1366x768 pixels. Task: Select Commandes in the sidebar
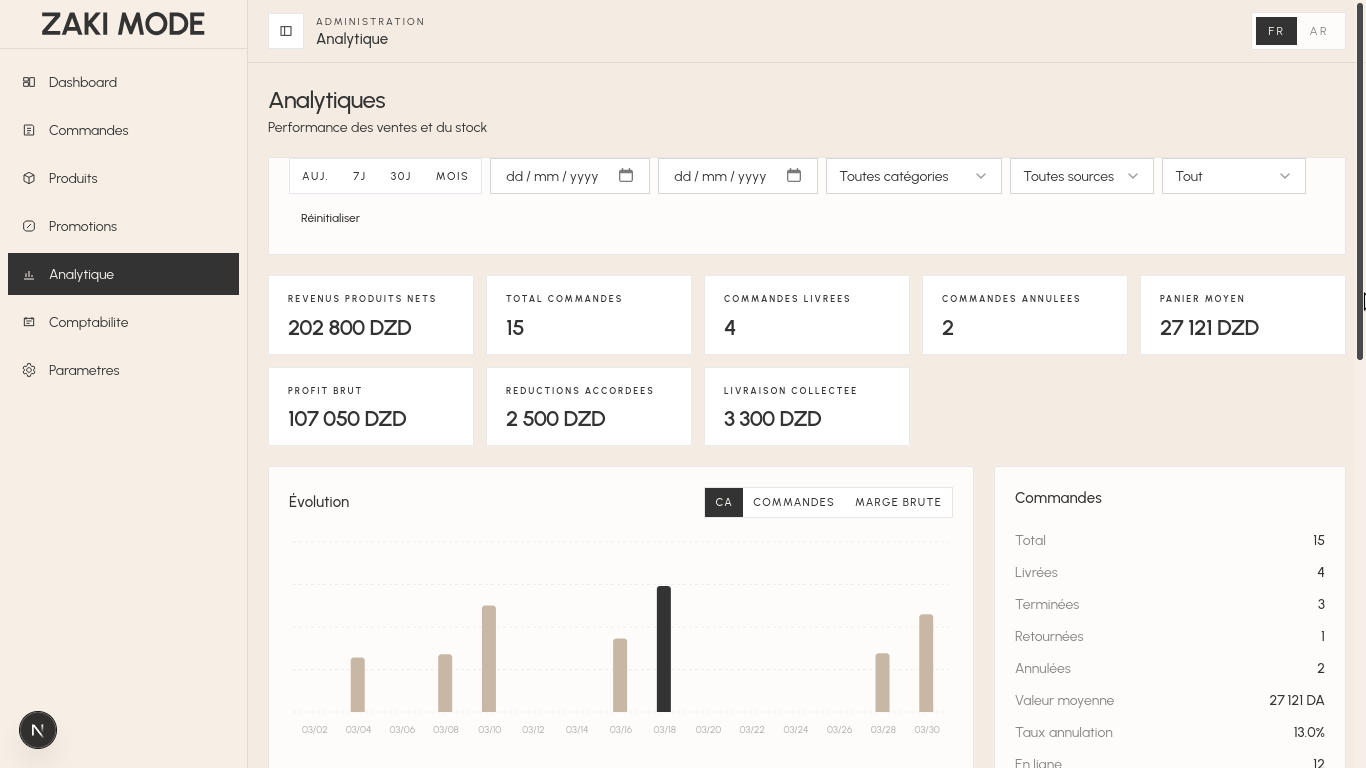pos(88,130)
